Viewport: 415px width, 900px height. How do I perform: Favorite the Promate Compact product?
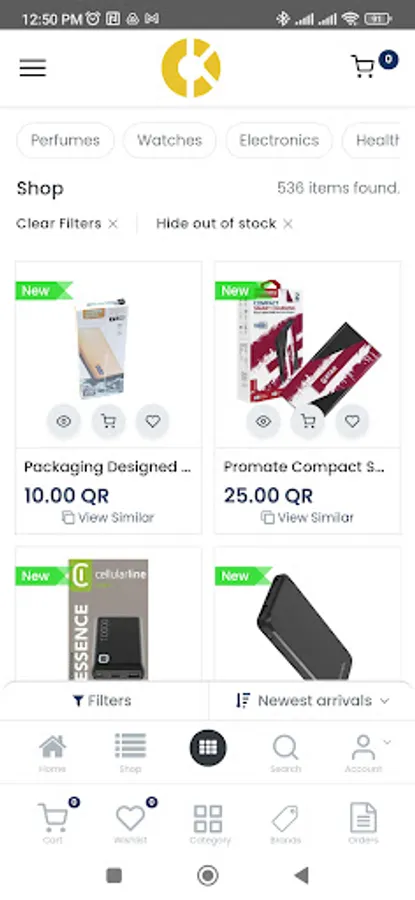pyautogui.click(x=352, y=421)
